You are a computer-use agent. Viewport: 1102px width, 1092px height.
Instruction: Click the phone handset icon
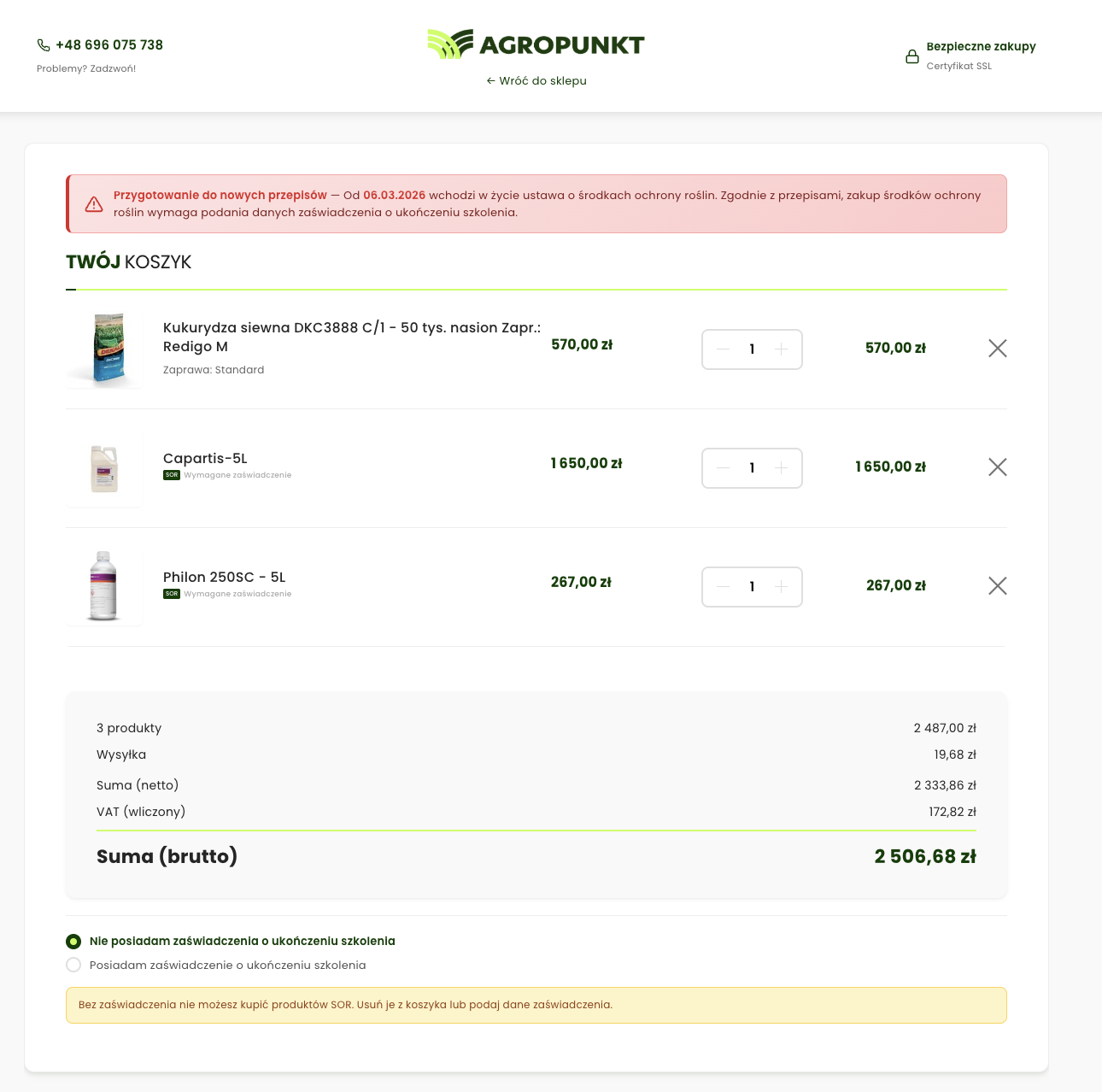44,45
